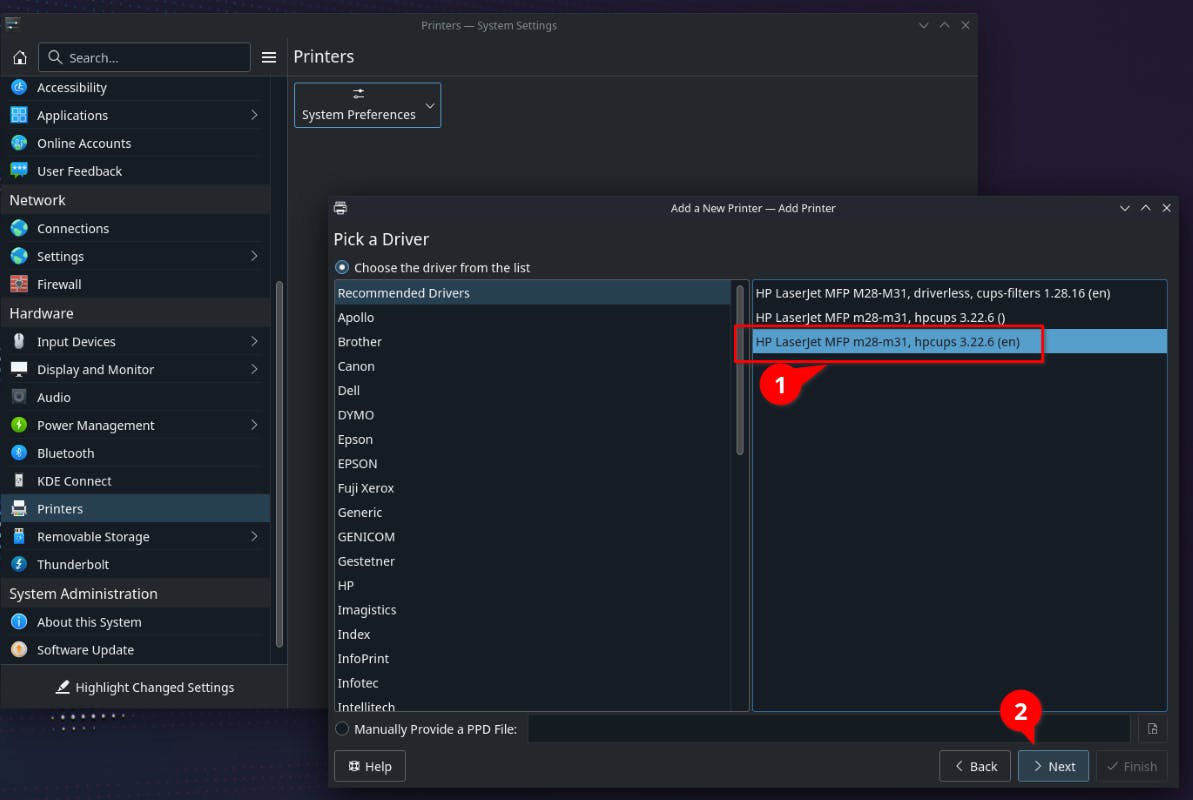Screen dimensions: 1193x800
Task: Open the System Preferences dropdown
Action: coord(367,105)
